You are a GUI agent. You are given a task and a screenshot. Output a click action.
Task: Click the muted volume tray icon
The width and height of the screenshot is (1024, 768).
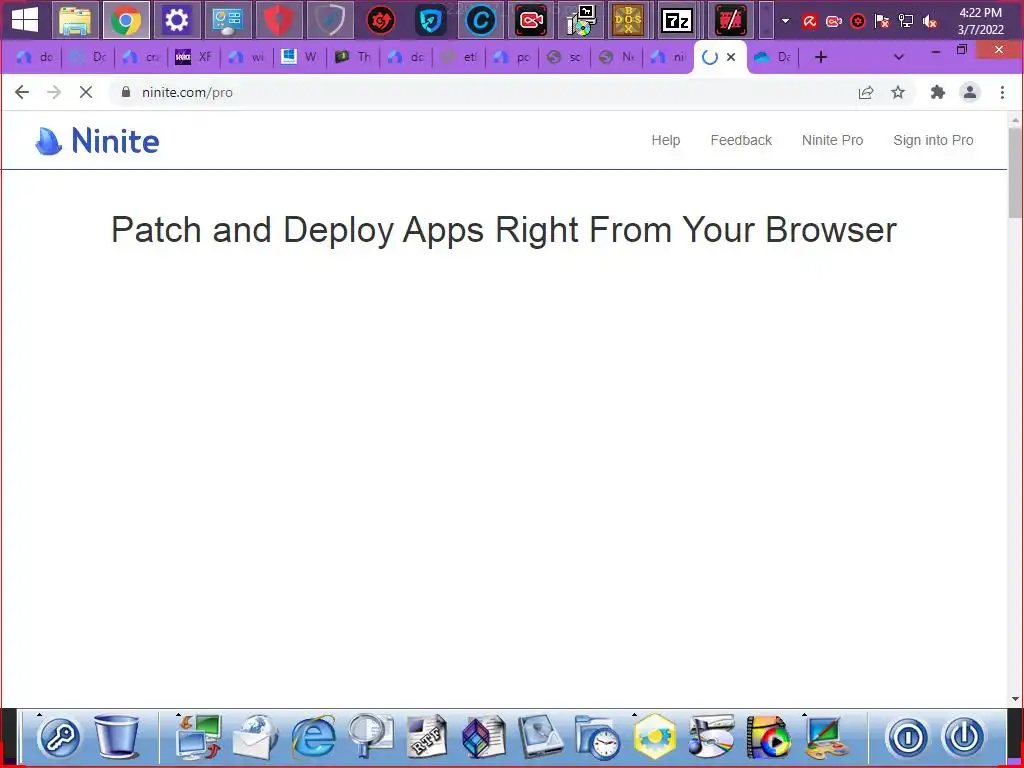pyautogui.click(x=930, y=22)
